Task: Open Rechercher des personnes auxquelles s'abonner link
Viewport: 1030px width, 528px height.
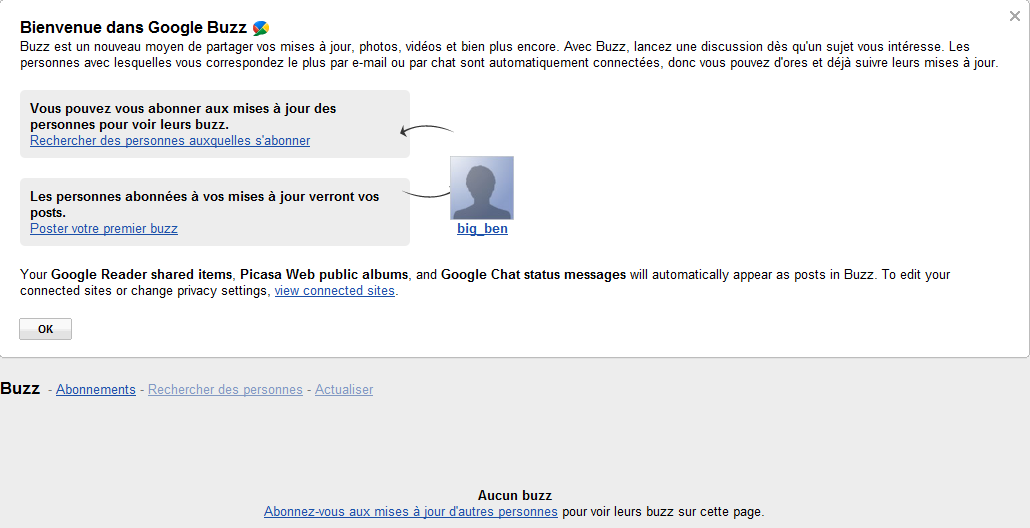Action: click(x=170, y=141)
